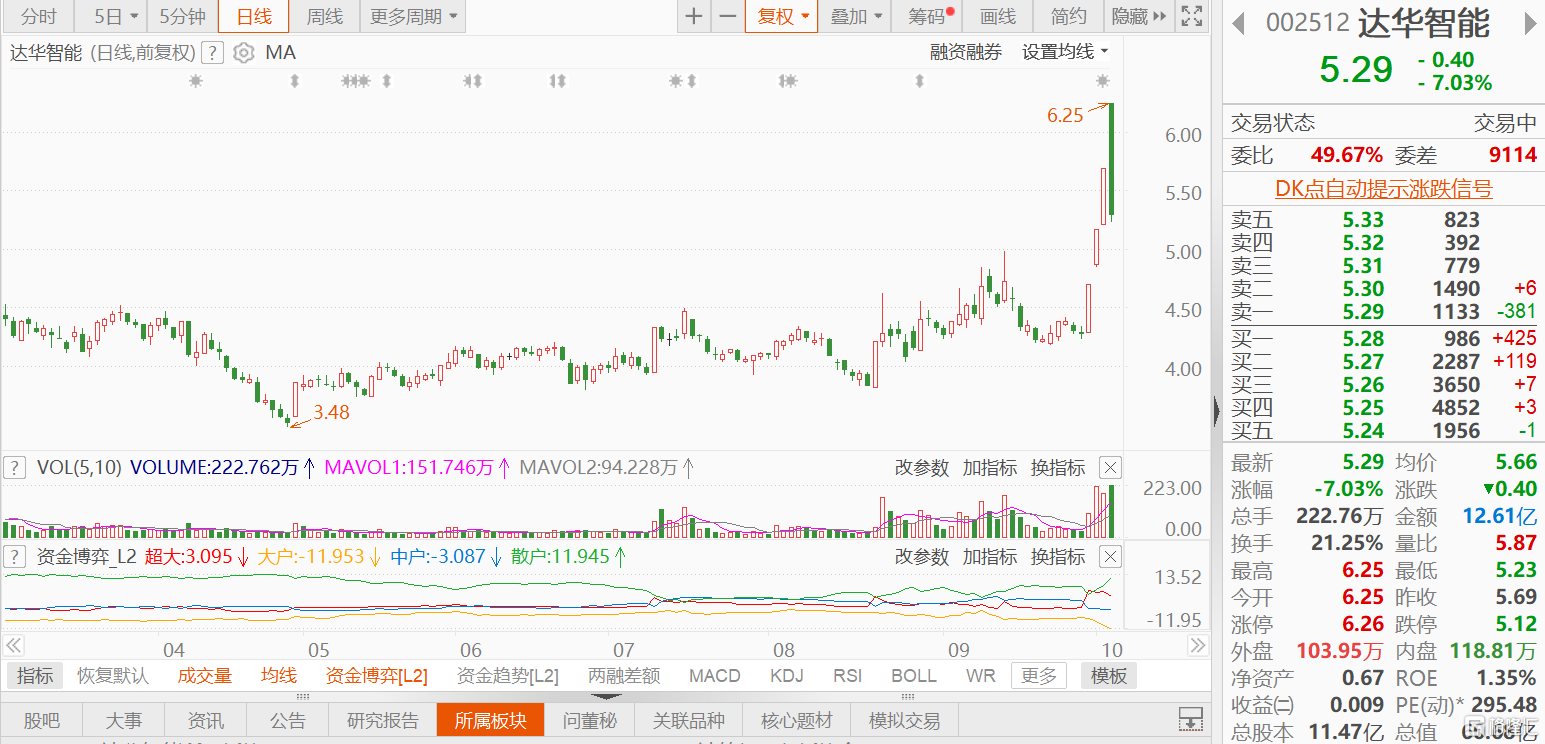Open 更多周期 dropdown
Viewport: 1545px width, 744px height.
pos(414,16)
